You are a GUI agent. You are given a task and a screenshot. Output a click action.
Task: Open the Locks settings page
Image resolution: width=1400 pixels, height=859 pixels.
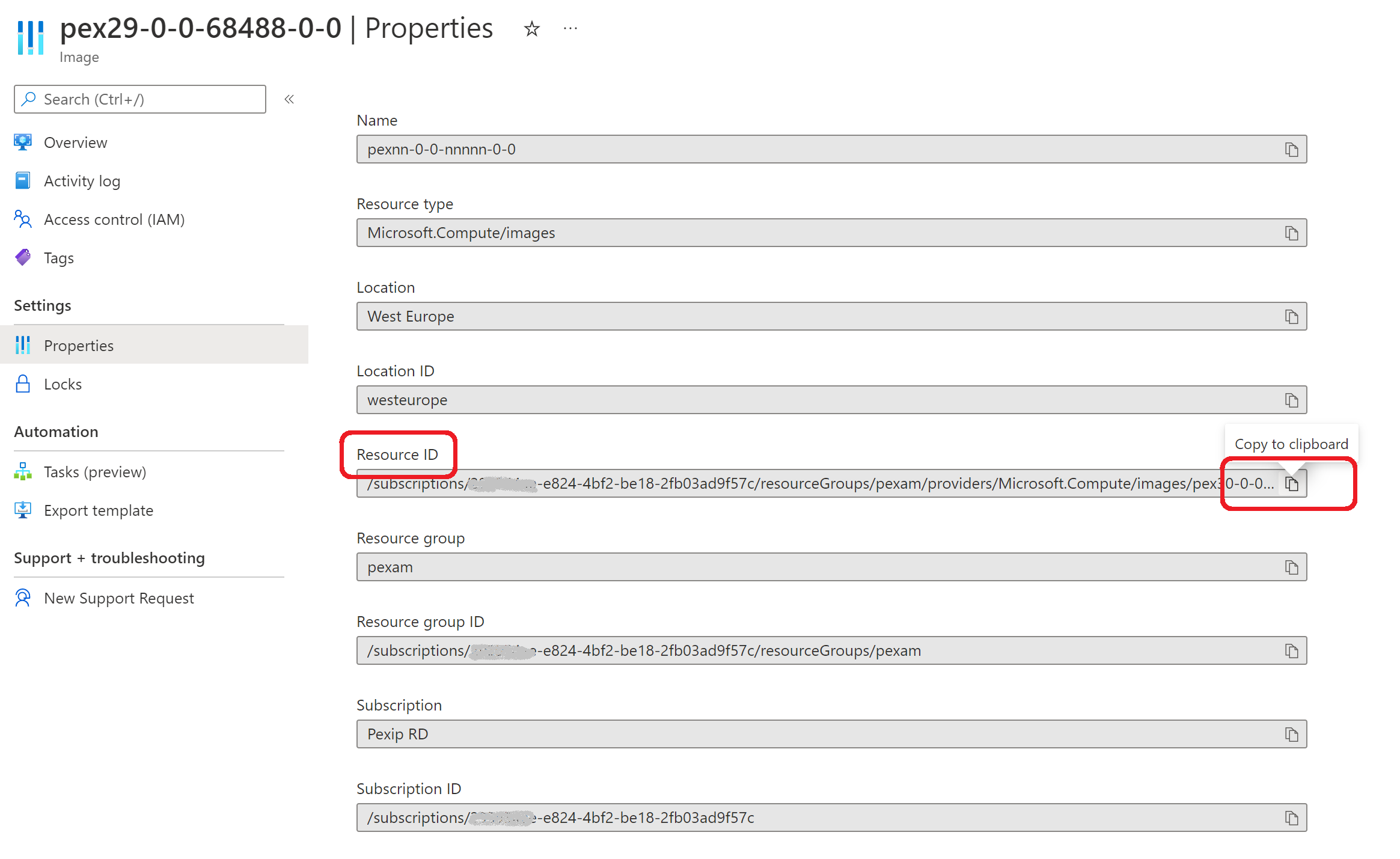point(63,384)
